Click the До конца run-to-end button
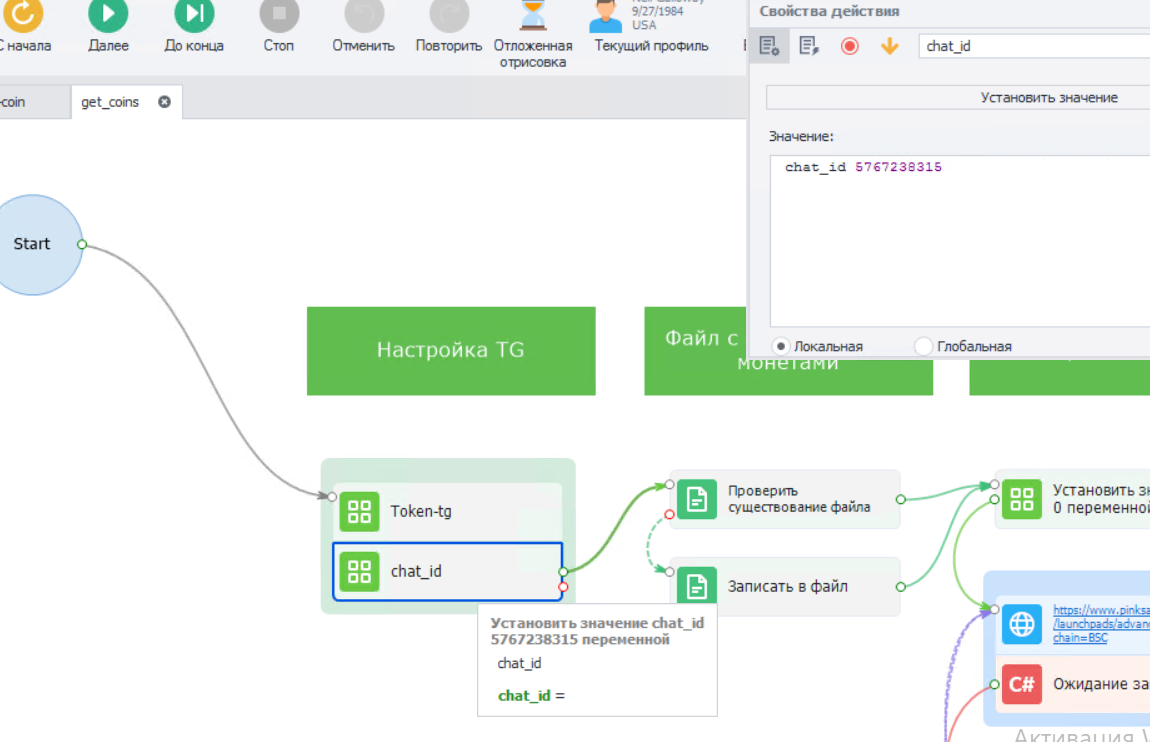 (194, 17)
